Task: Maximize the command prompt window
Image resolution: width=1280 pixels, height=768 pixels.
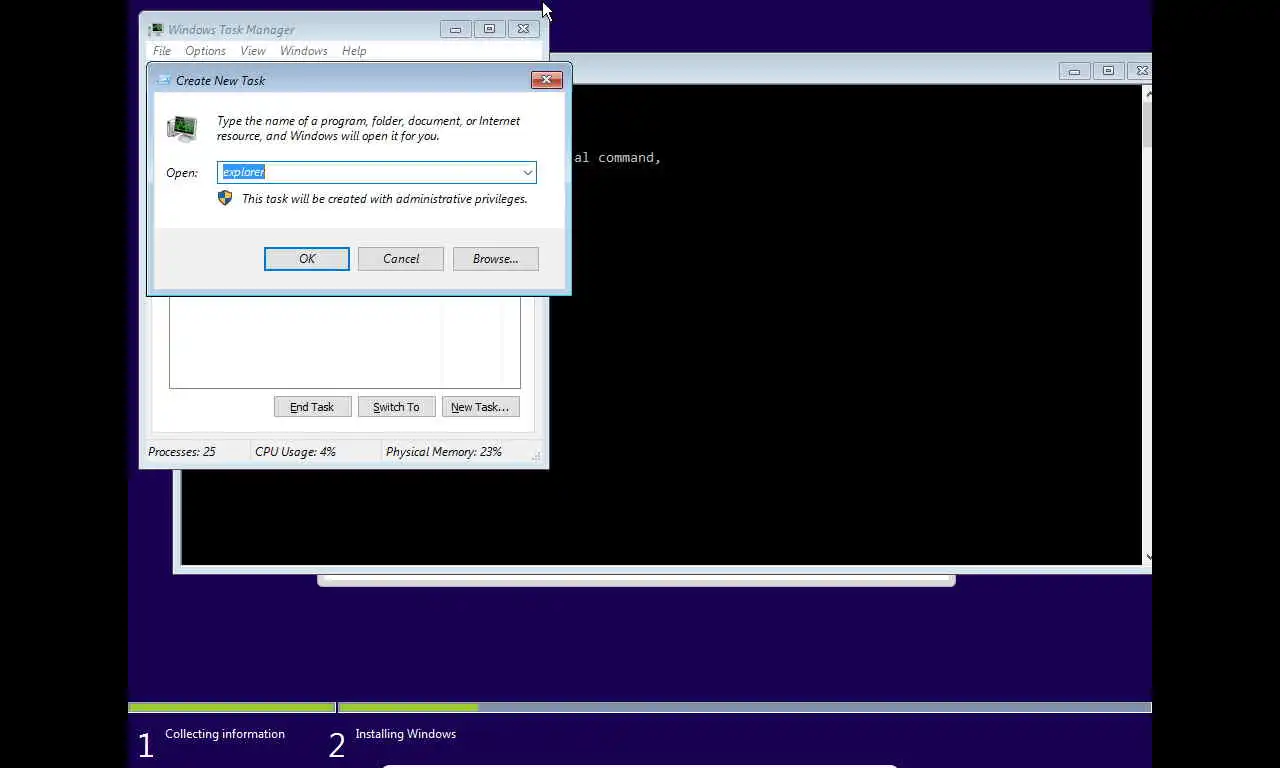Action: click(x=1108, y=71)
